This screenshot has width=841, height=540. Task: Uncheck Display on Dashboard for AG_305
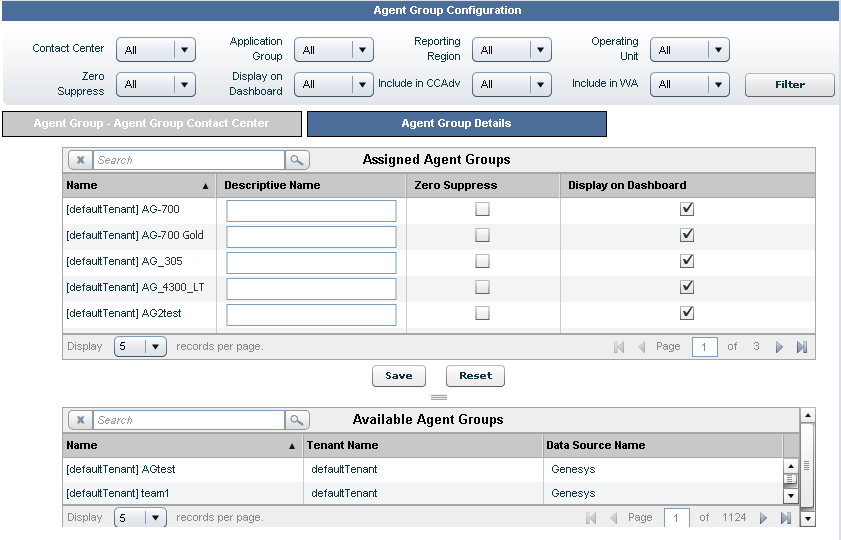point(687,261)
